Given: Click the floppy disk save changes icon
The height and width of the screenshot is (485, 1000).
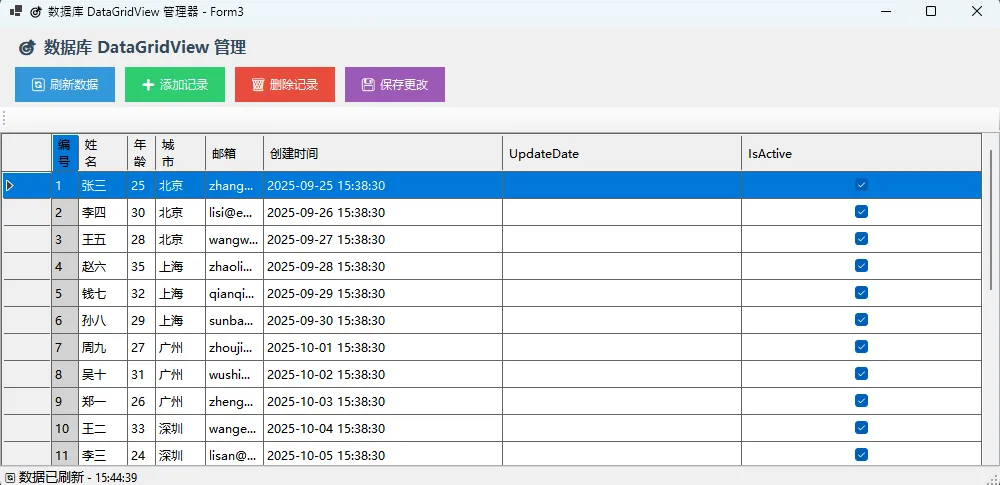Looking at the screenshot, I should pos(368,85).
